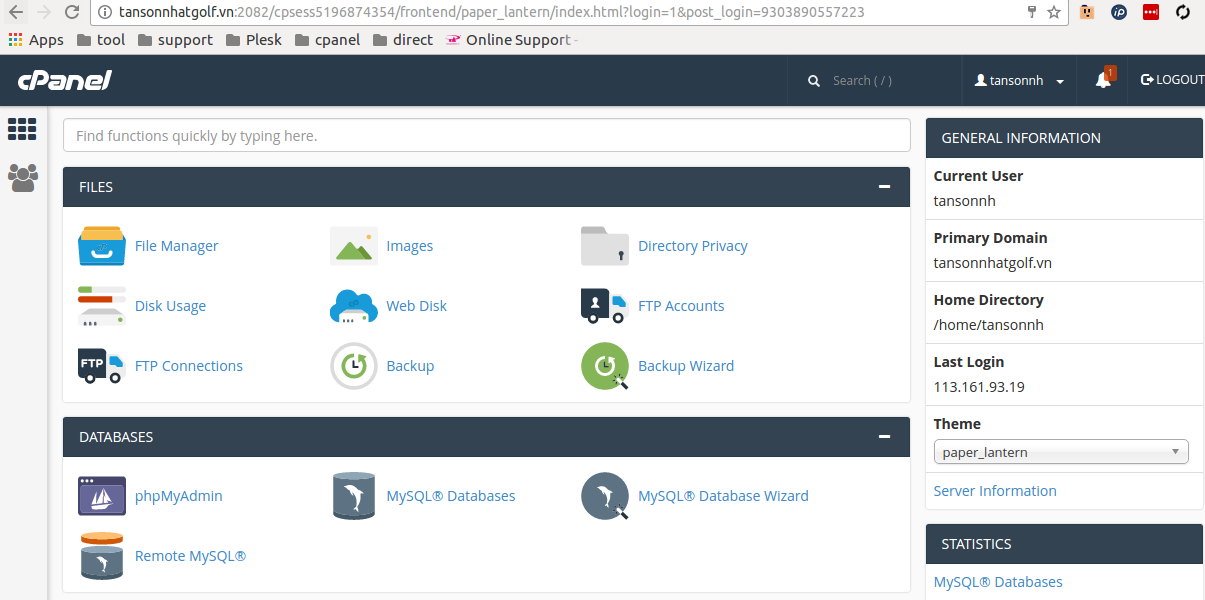Collapse the DATABASES section
This screenshot has width=1205, height=600.
click(x=884, y=437)
